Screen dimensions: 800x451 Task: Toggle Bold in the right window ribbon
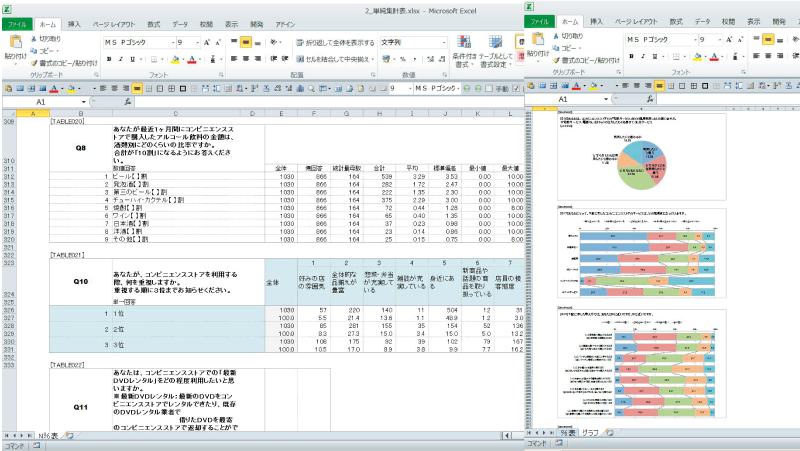pos(632,57)
